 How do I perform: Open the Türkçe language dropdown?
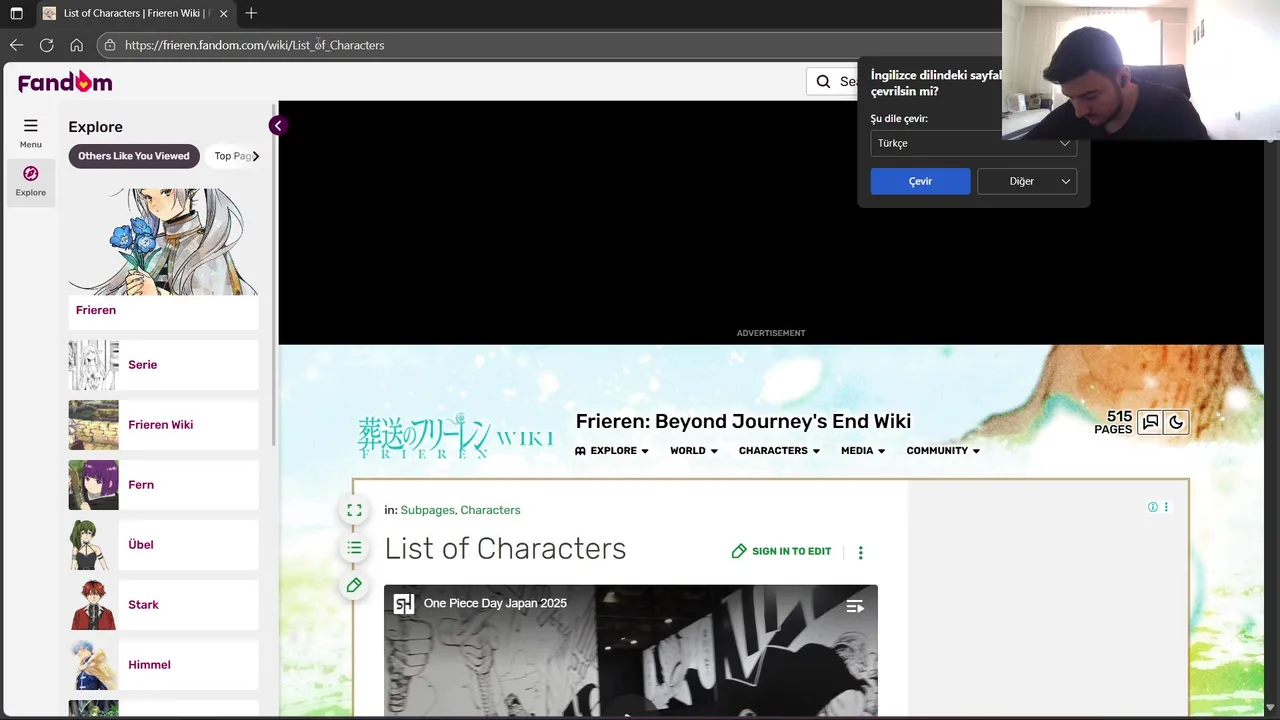pyautogui.click(x=973, y=143)
